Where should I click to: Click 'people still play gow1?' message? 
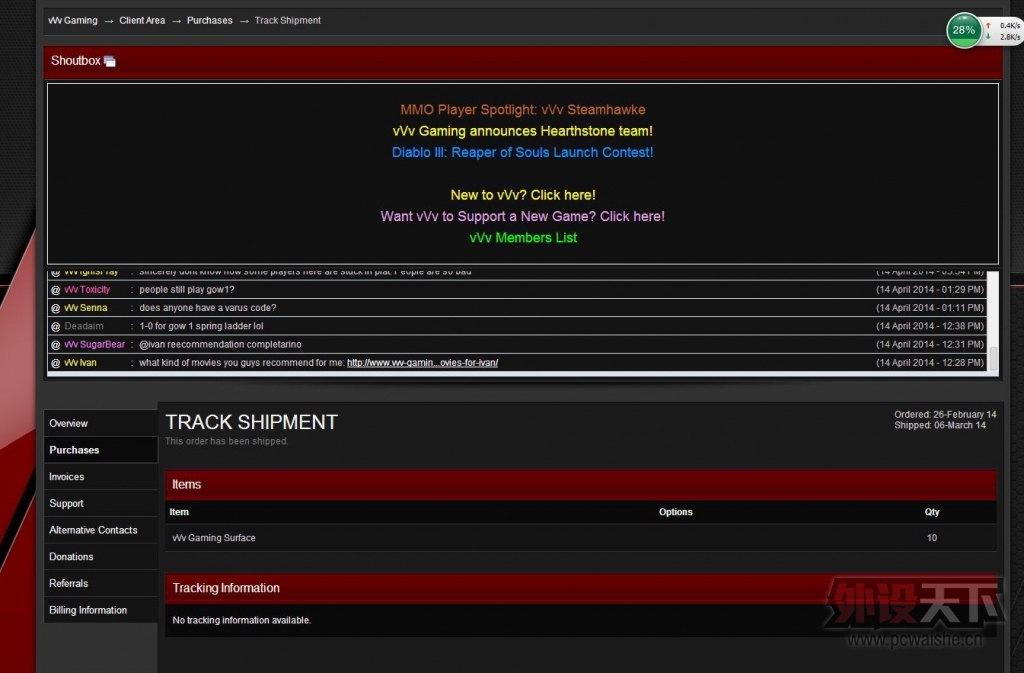tap(187, 290)
